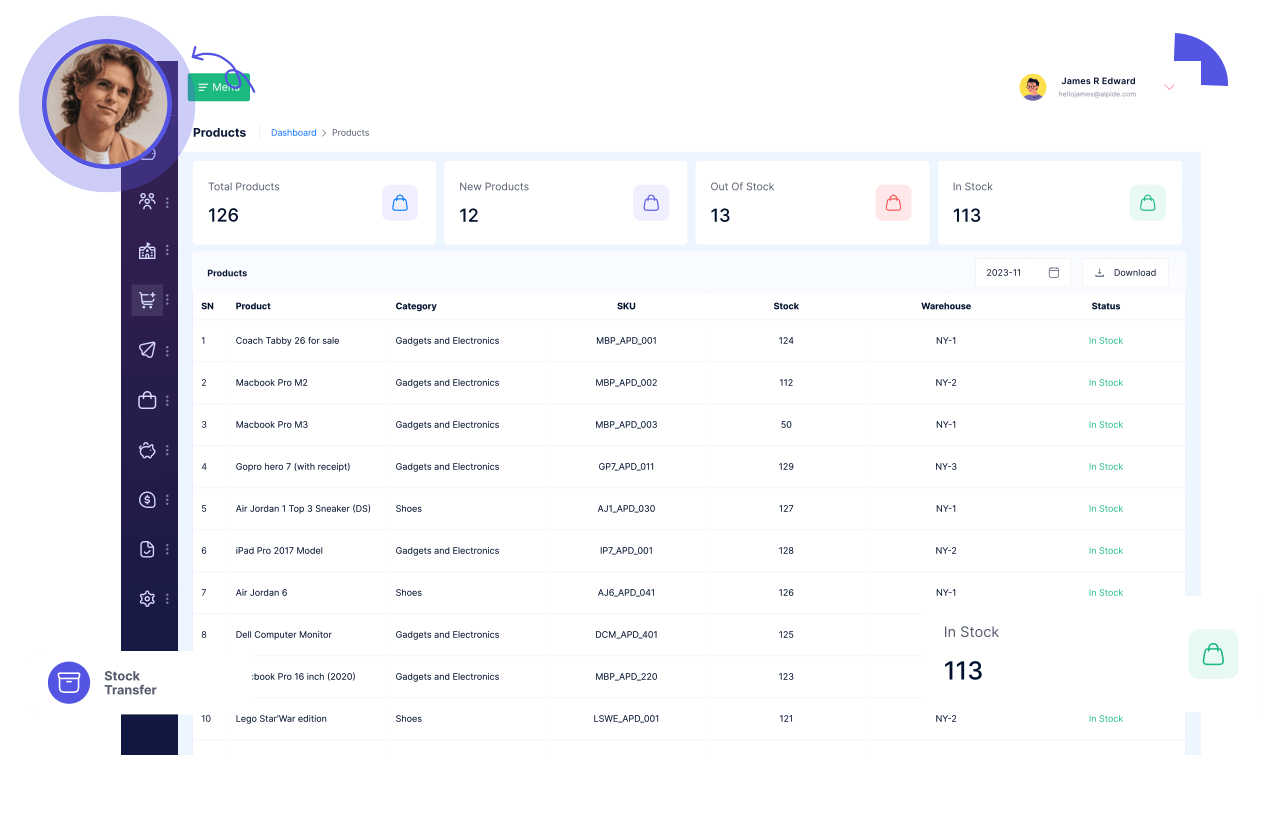Image resolution: width=1280 pixels, height=816 pixels.
Task: Select the Gopro hero 7 (with receipt) product
Action: pyautogui.click(x=293, y=467)
